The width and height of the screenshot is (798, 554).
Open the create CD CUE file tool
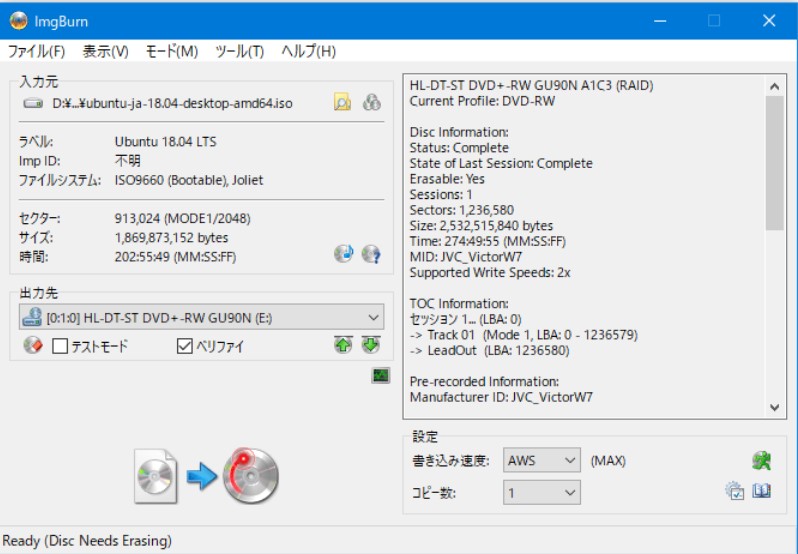pyautogui.click(x=344, y=253)
